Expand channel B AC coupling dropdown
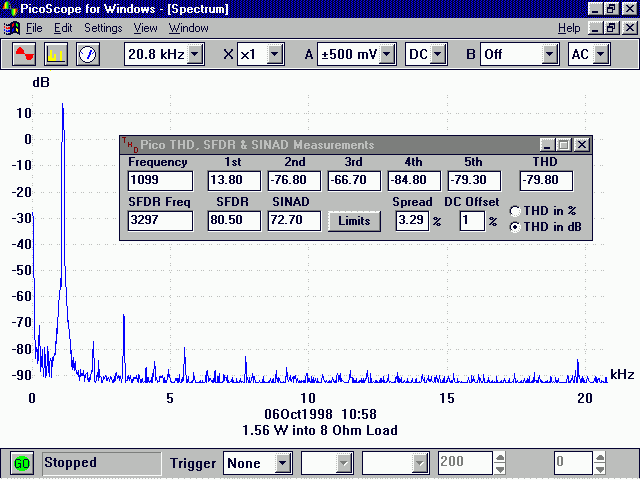The width and height of the screenshot is (640, 480). 601,54
